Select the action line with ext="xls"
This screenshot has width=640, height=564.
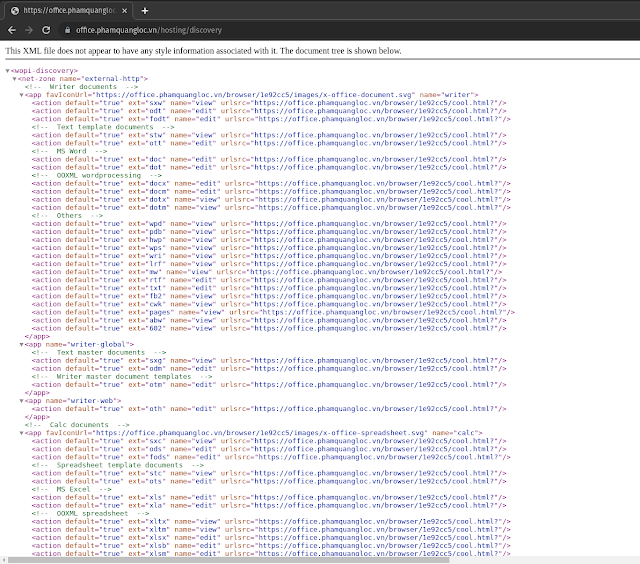[269, 497]
